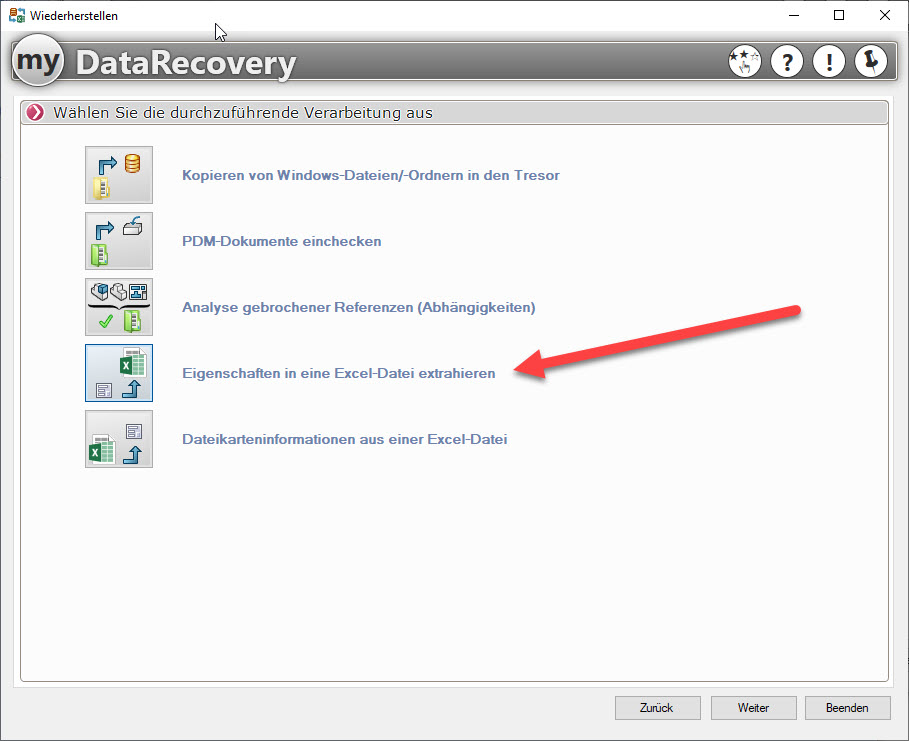Click the data card info from Excel icon
The image size is (909, 741).
[119, 439]
